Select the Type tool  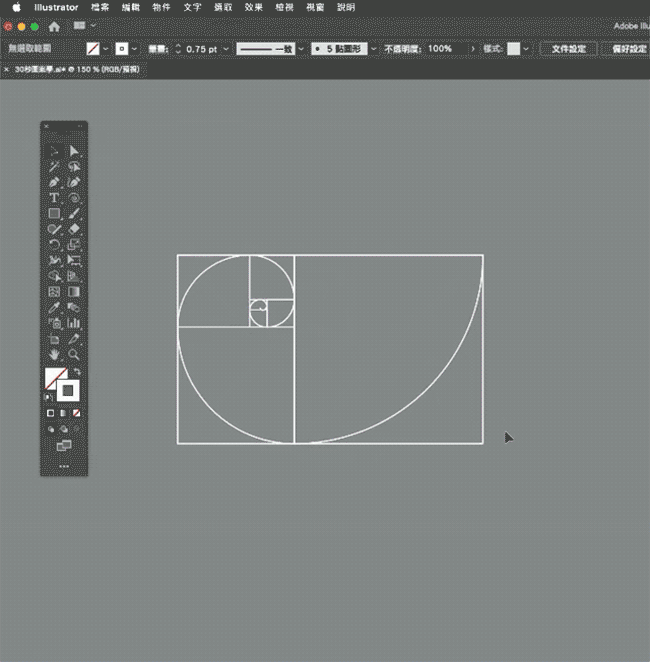(x=54, y=198)
